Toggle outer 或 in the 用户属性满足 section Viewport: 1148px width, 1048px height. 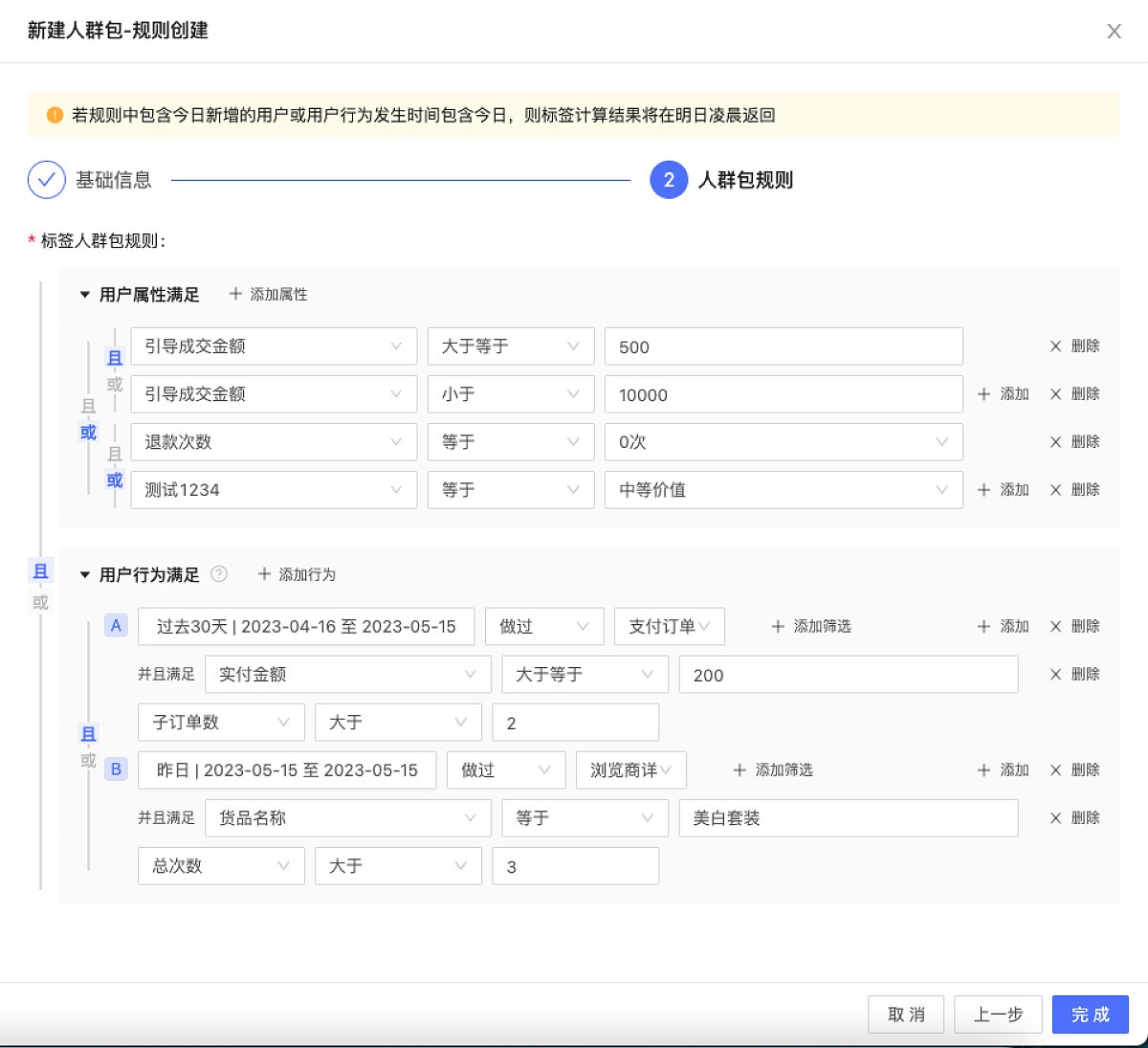(x=88, y=433)
